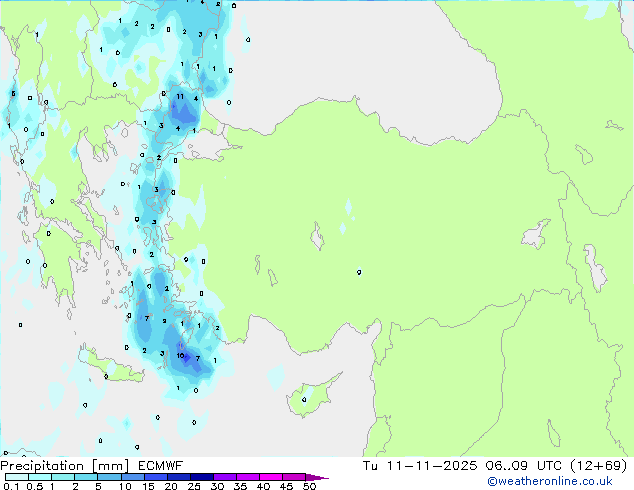
Task: Click the legend scale label '0.1'
Action: (11, 486)
